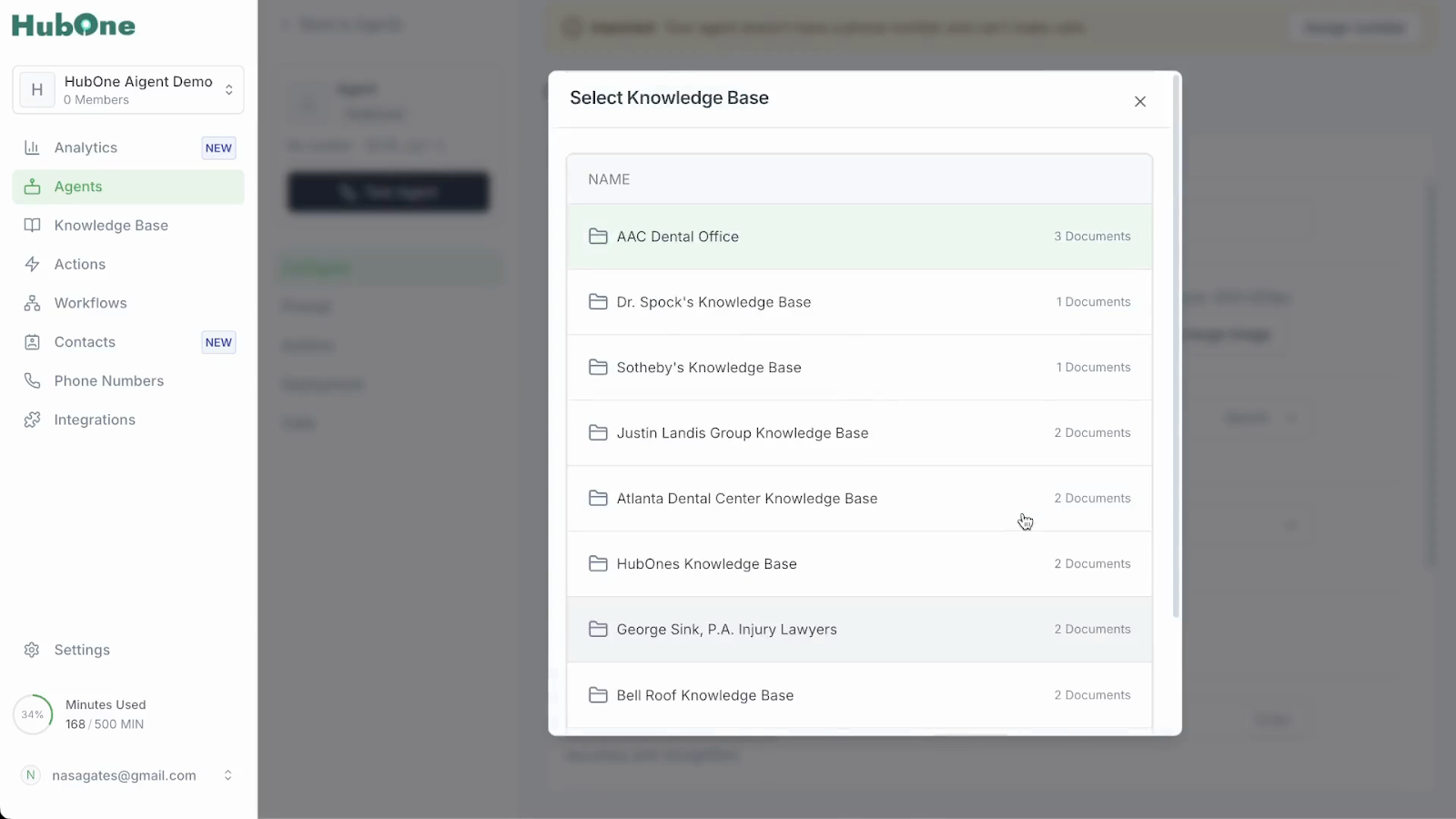Screen dimensions: 1456x819
Task: Click the Phone Numbers handset icon
Action: [x=32, y=380]
